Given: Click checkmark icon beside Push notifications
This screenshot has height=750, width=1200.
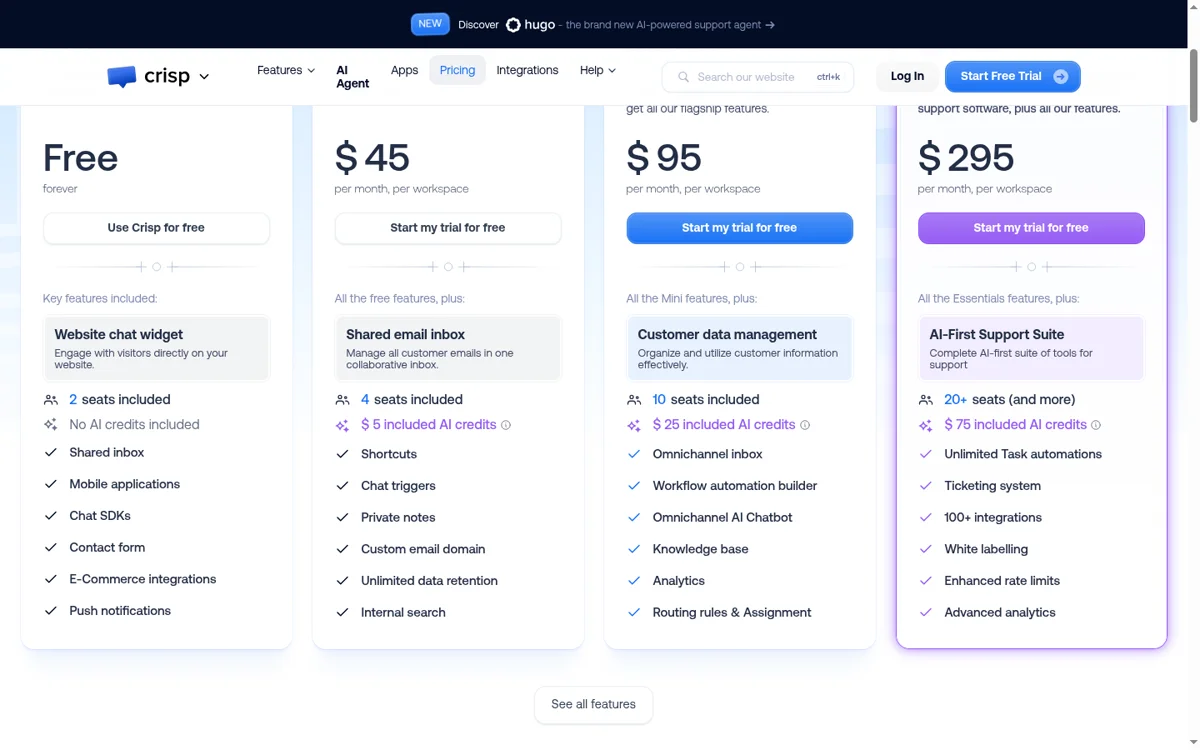Looking at the screenshot, I should pyautogui.click(x=51, y=610).
